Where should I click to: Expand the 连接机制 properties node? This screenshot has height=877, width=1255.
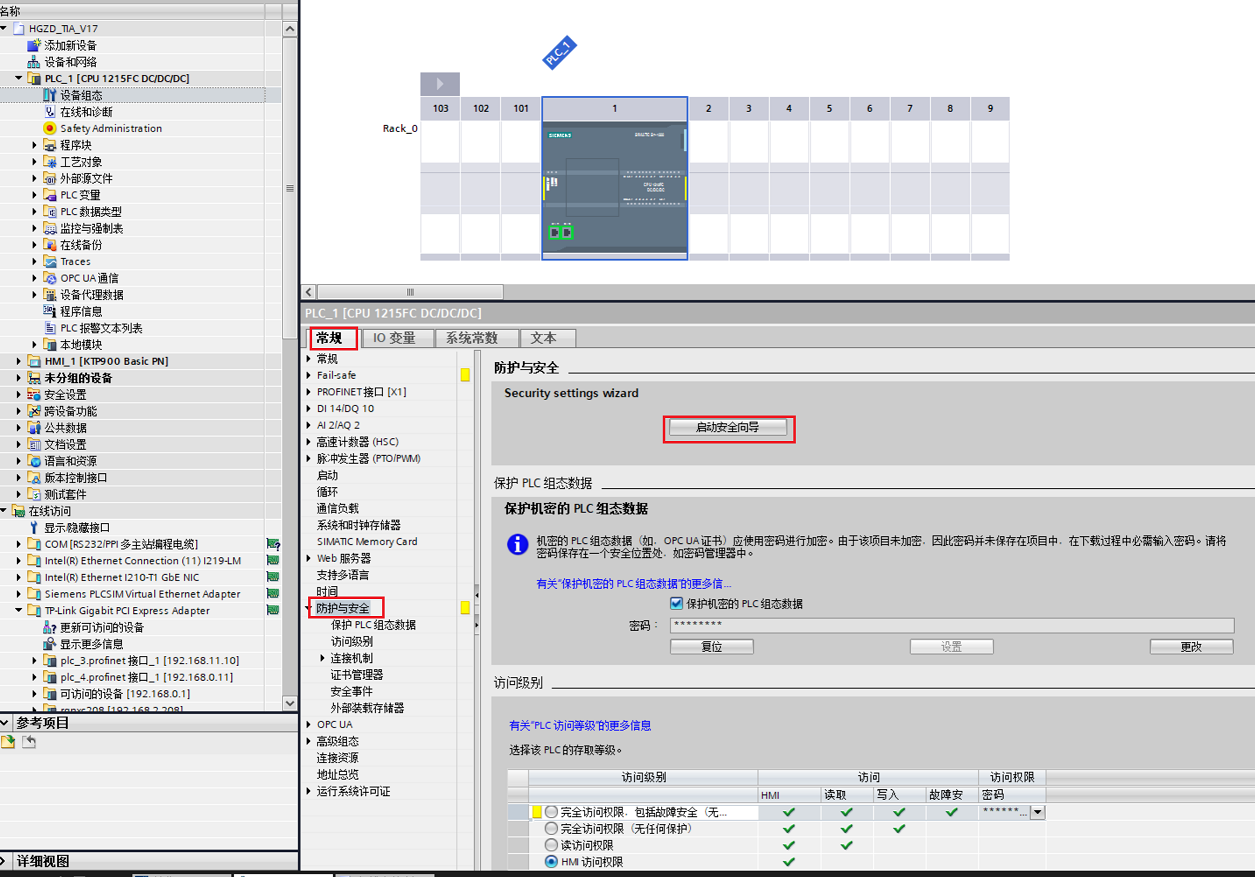(x=322, y=658)
